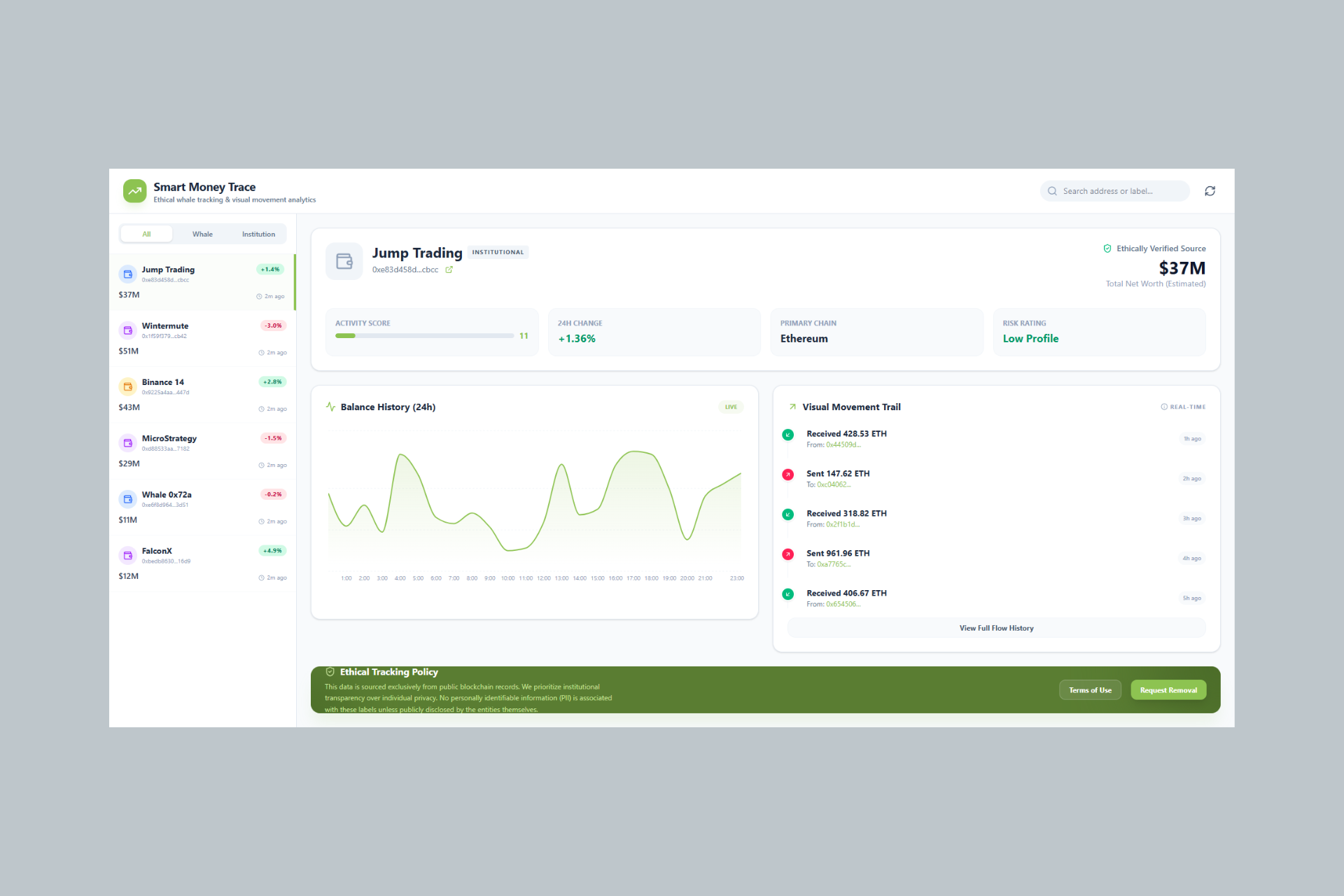Viewport: 1344px width, 896px height.
Task: Click the Request Removal button
Action: (1168, 689)
